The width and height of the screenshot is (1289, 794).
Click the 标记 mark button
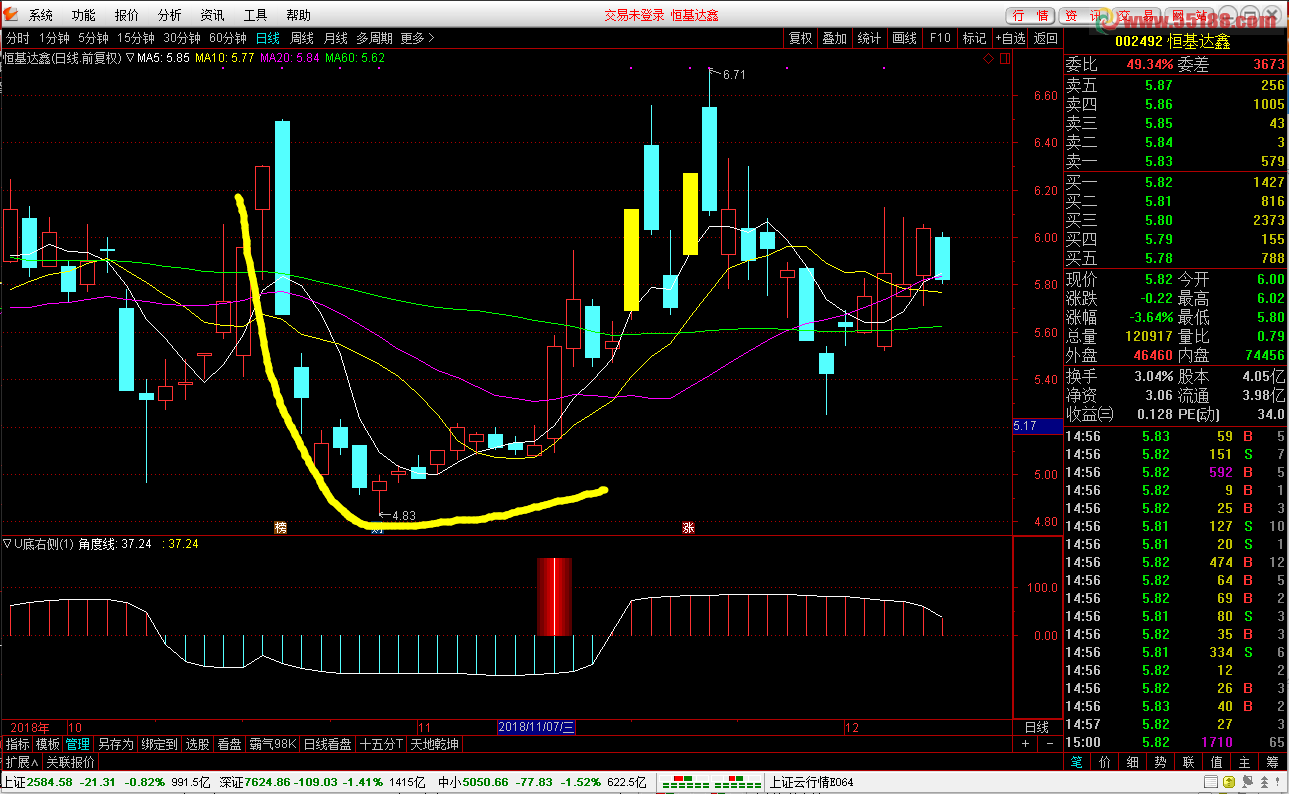(974, 38)
